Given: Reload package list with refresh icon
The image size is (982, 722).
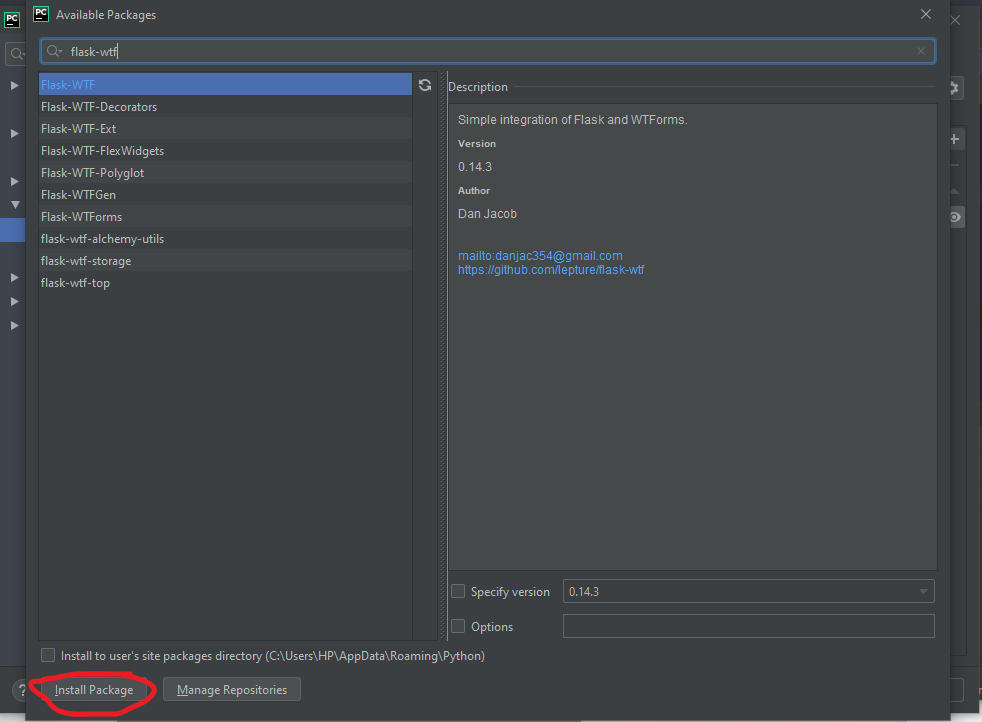Looking at the screenshot, I should pos(425,85).
